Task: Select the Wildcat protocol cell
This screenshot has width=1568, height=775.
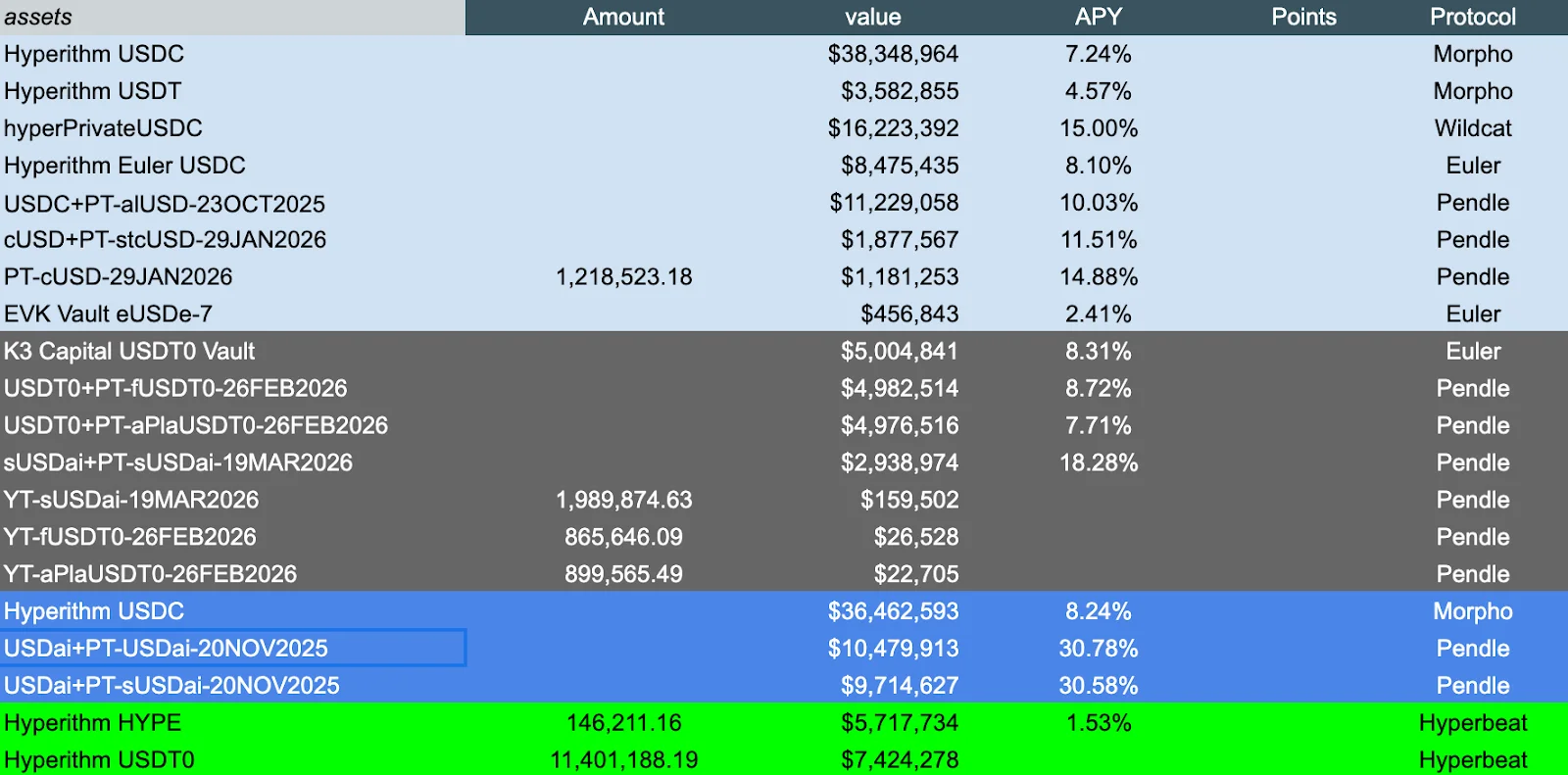Action: [x=1472, y=128]
